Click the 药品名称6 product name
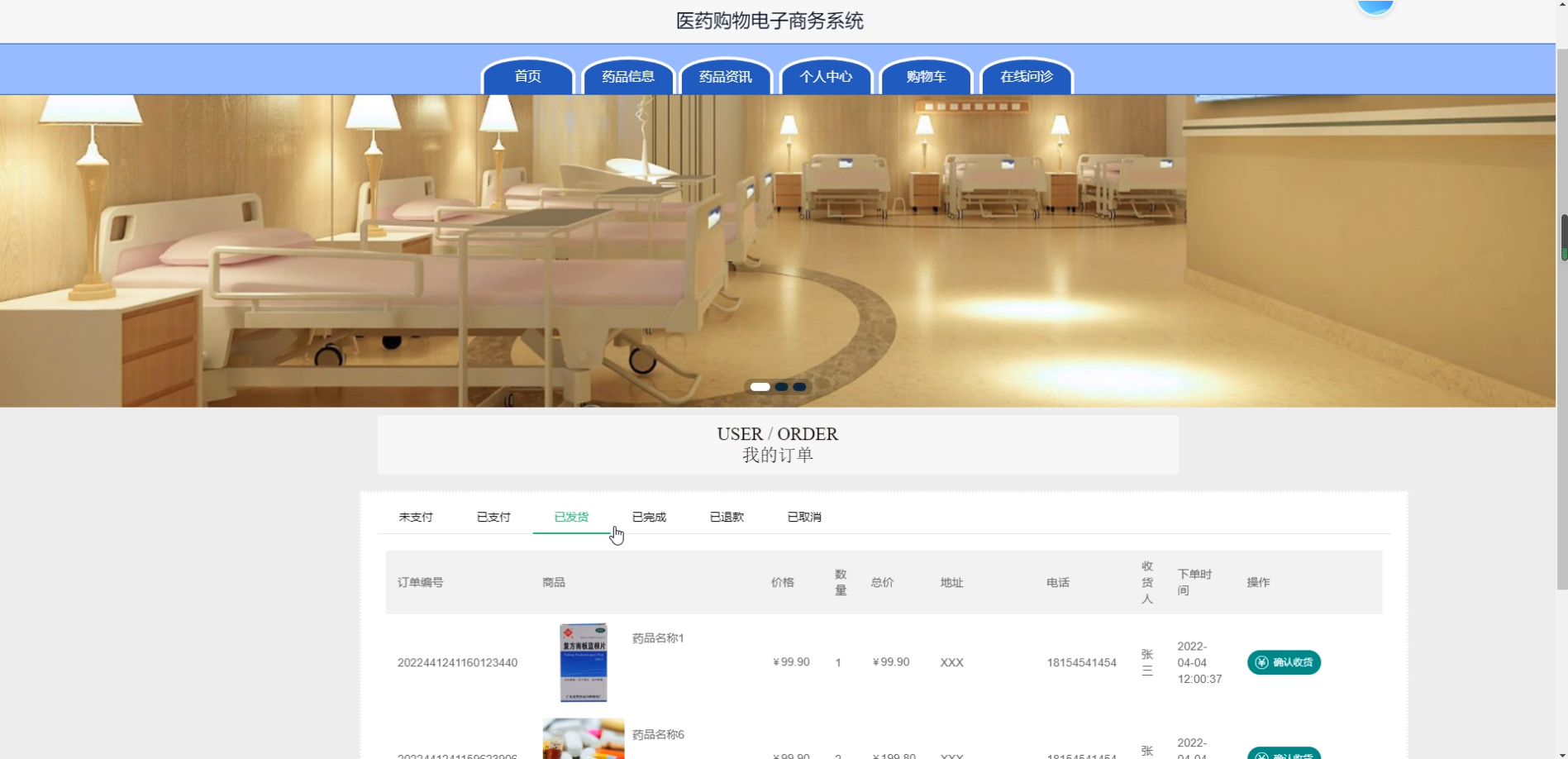This screenshot has width=1568, height=759. click(658, 734)
